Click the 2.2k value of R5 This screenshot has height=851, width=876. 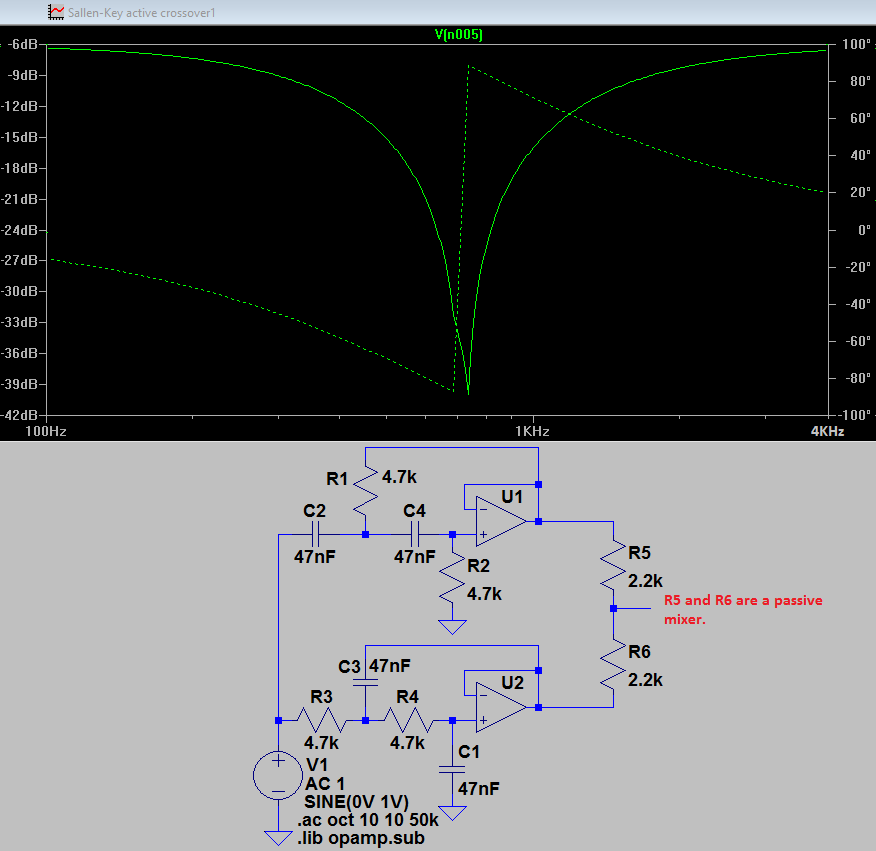[x=645, y=581]
